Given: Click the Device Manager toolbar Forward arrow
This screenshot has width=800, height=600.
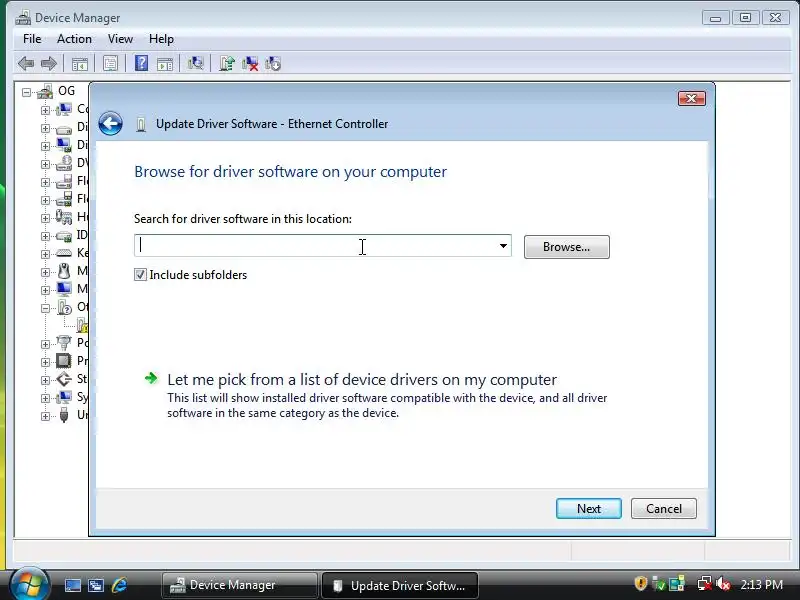Looking at the screenshot, I should click(x=48, y=64).
